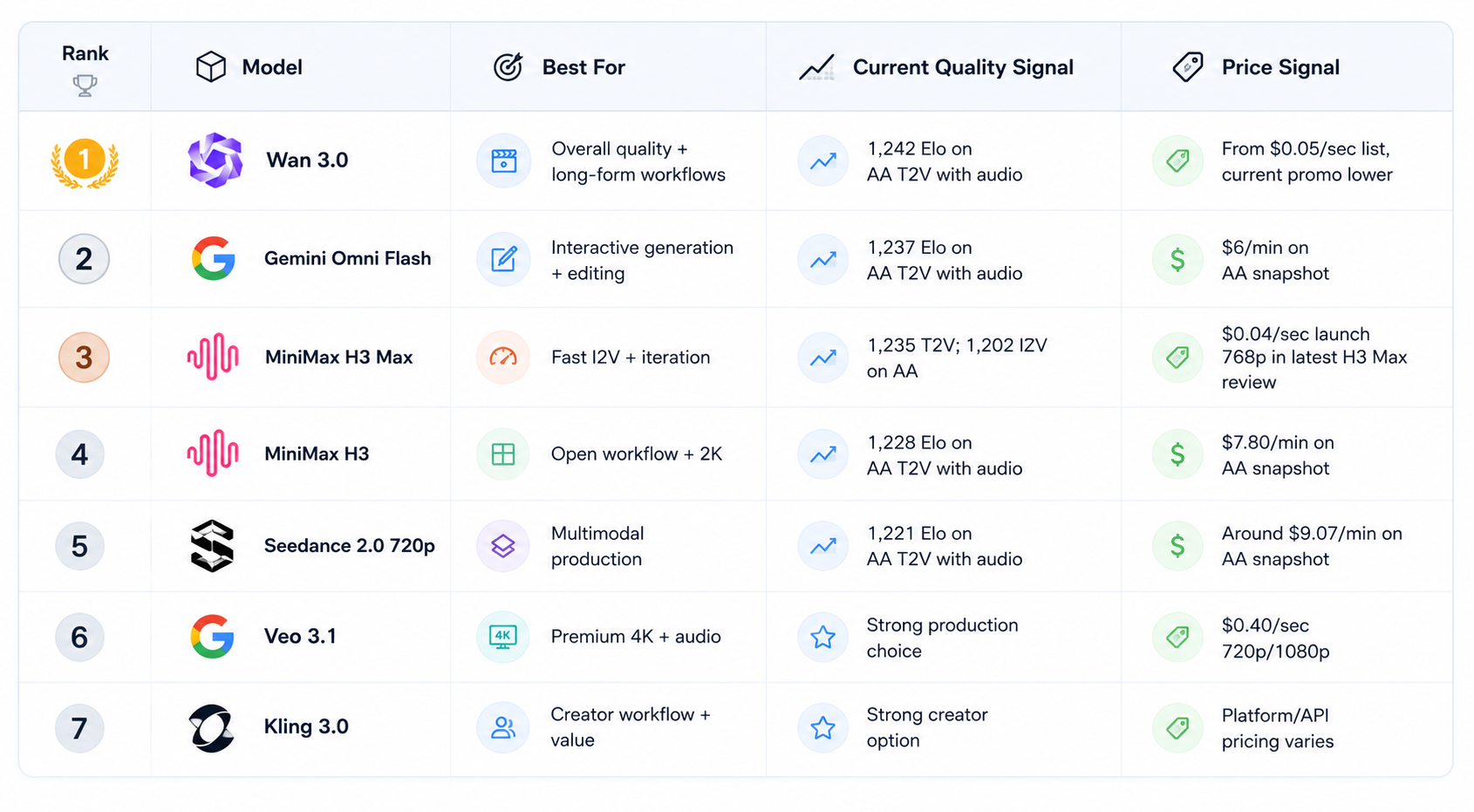The width and height of the screenshot is (1474, 812).
Task: Click the trophy icon under Rank
Action: point(85,85)
